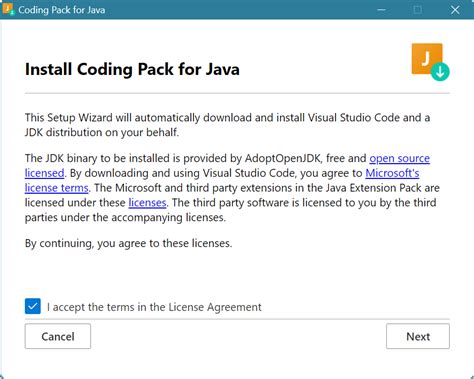Click 'Coding Pack for Java' title bar text
The height and width of the screenshot is (379, 474).
(62, 10)
